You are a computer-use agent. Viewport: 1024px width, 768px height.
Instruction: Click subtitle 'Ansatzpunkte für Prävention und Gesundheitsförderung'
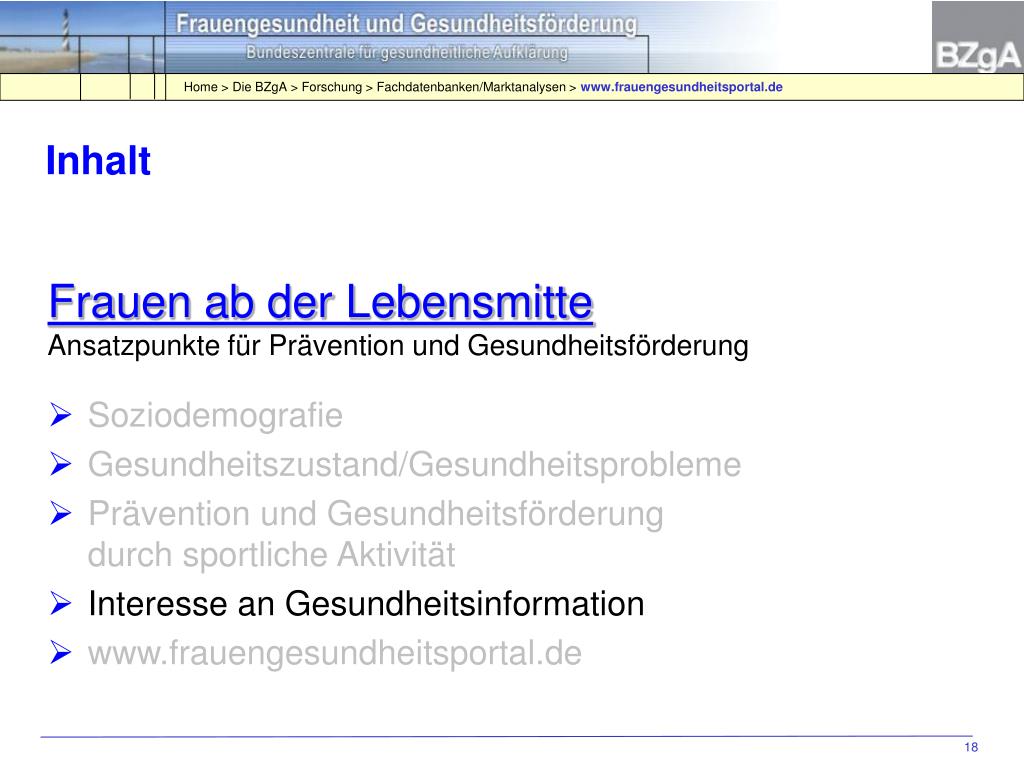coord(398,346)
